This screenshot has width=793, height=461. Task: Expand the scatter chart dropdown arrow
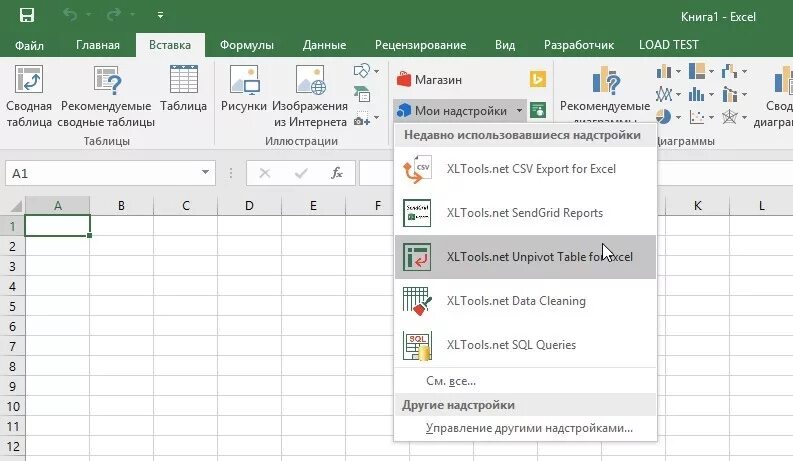click(x=712, y=117)
